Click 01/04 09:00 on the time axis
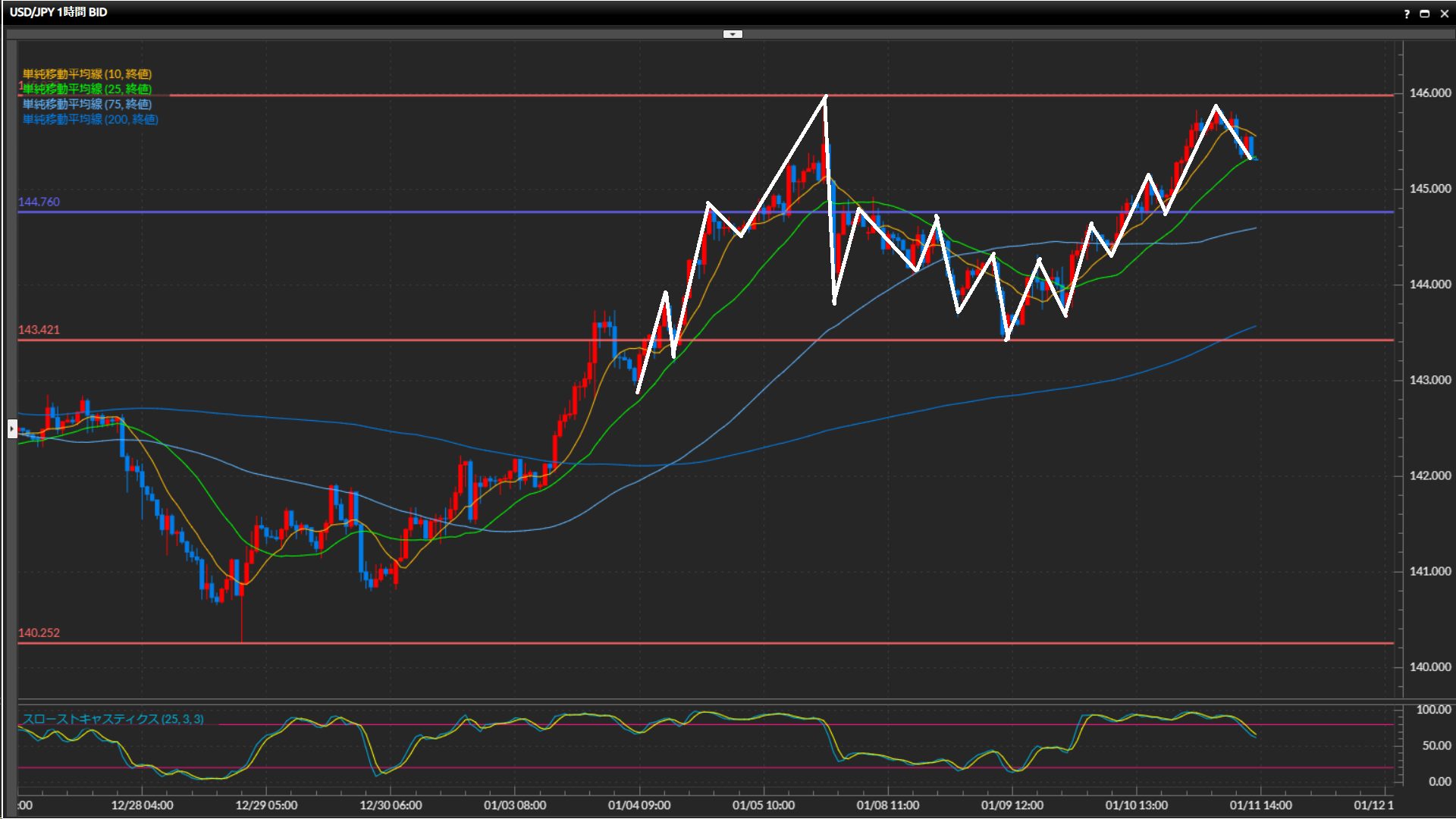Screen dimensions: 1456x819 pos(639,805)
